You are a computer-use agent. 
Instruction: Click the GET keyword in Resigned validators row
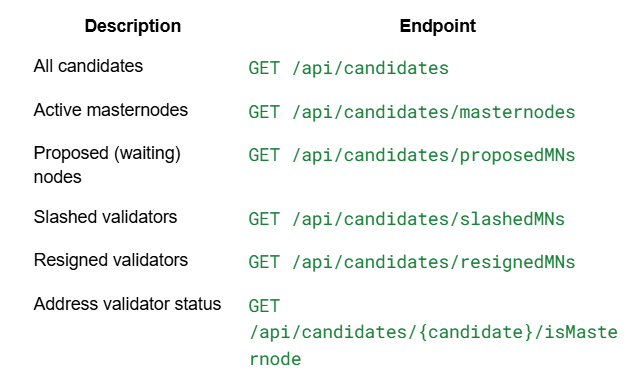pos(264,262)
